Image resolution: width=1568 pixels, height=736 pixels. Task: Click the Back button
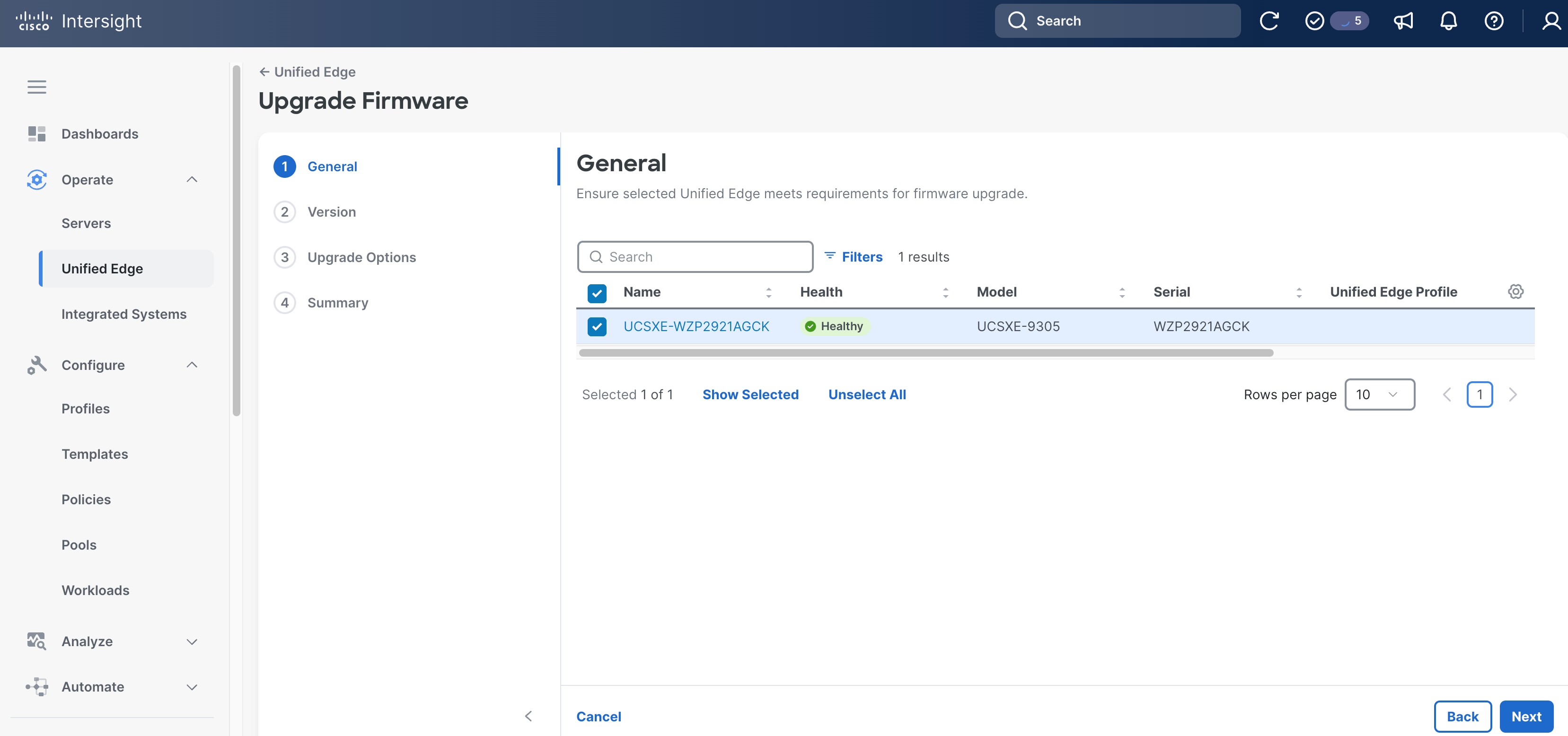click(x=1462, y=717)
